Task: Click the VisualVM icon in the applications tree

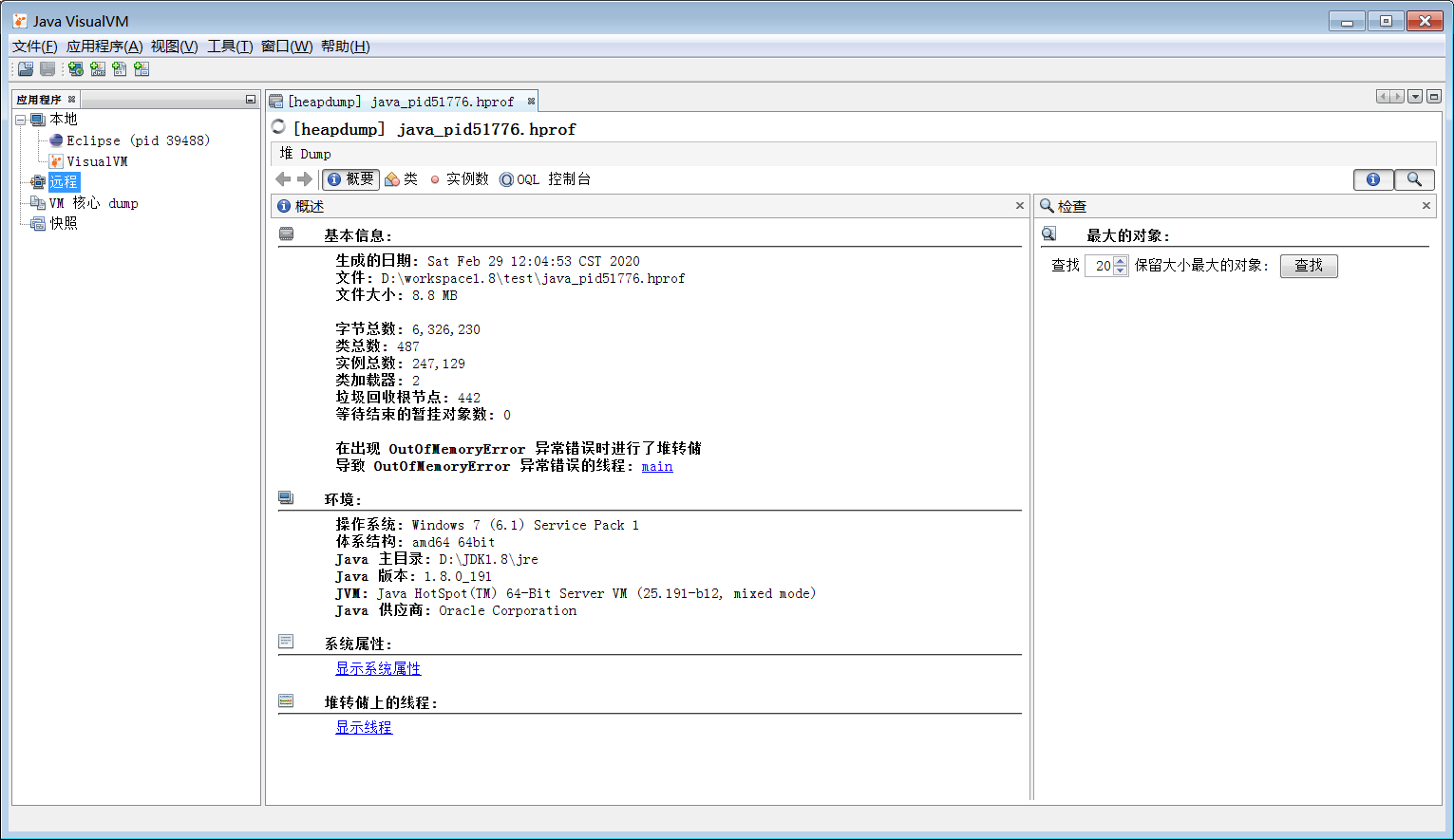Action: point(56,161)
